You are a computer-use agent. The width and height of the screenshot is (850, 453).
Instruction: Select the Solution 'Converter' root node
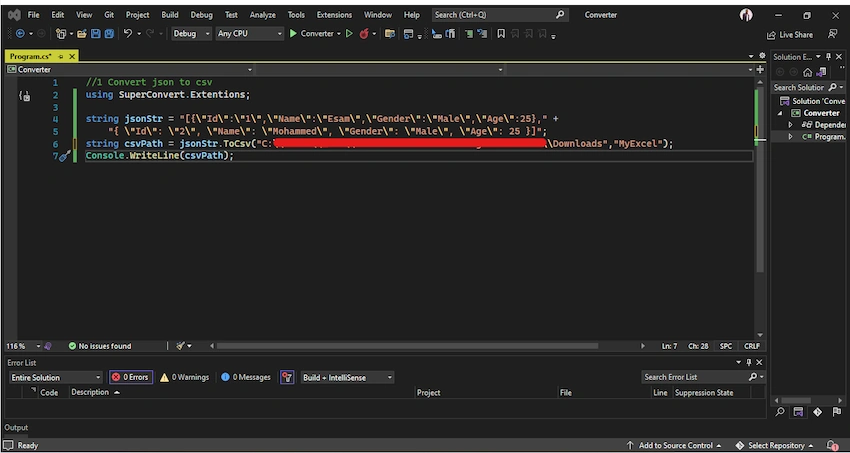pos(812,101)
